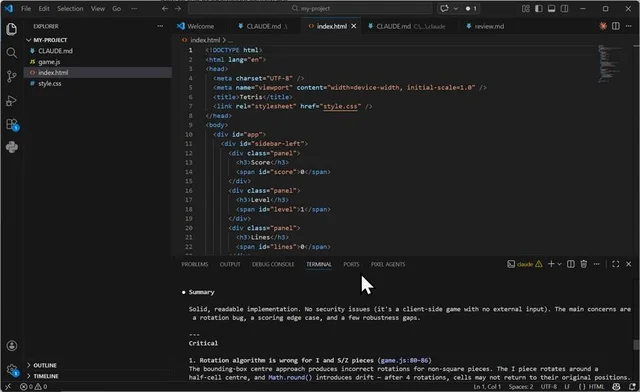Image resolution: width=640 pixels, height=392 pixels.
Task: Open the Explorer view in activity bar
Action: [x=11, y=29]
